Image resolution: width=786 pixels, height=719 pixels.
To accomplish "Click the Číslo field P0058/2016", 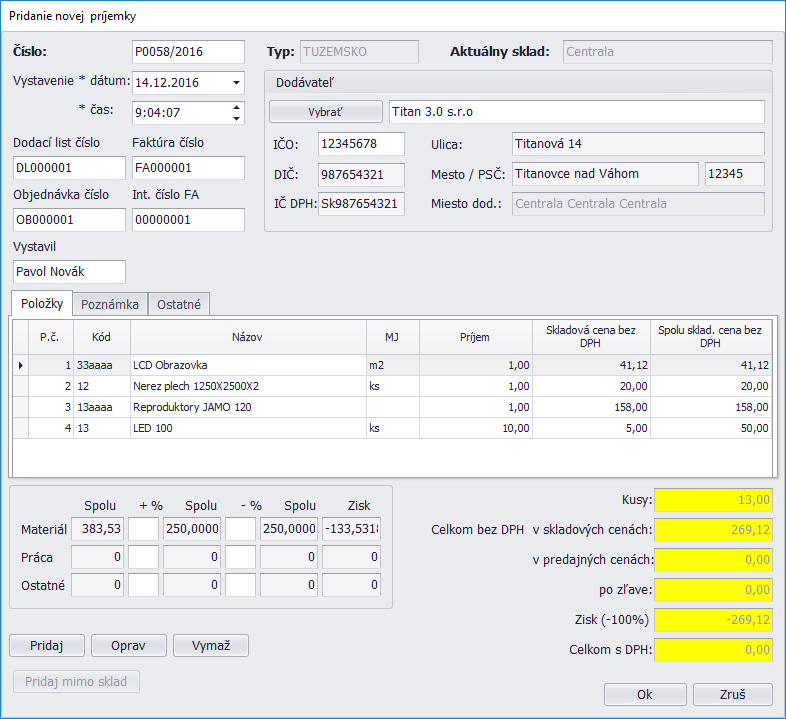I will [x=187, y=52].
